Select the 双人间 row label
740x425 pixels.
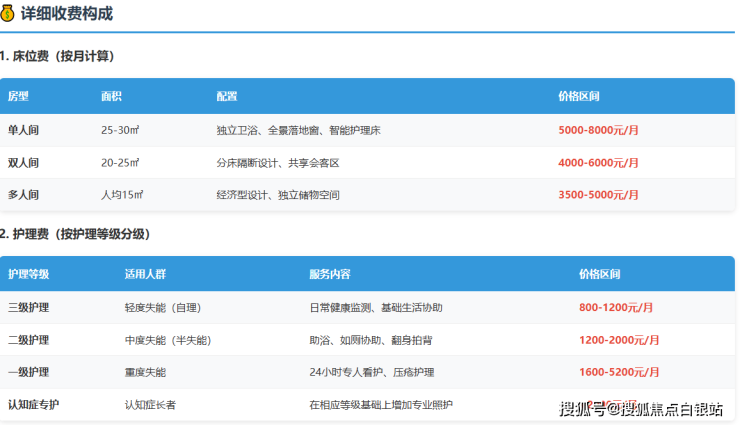click(23, 162)
